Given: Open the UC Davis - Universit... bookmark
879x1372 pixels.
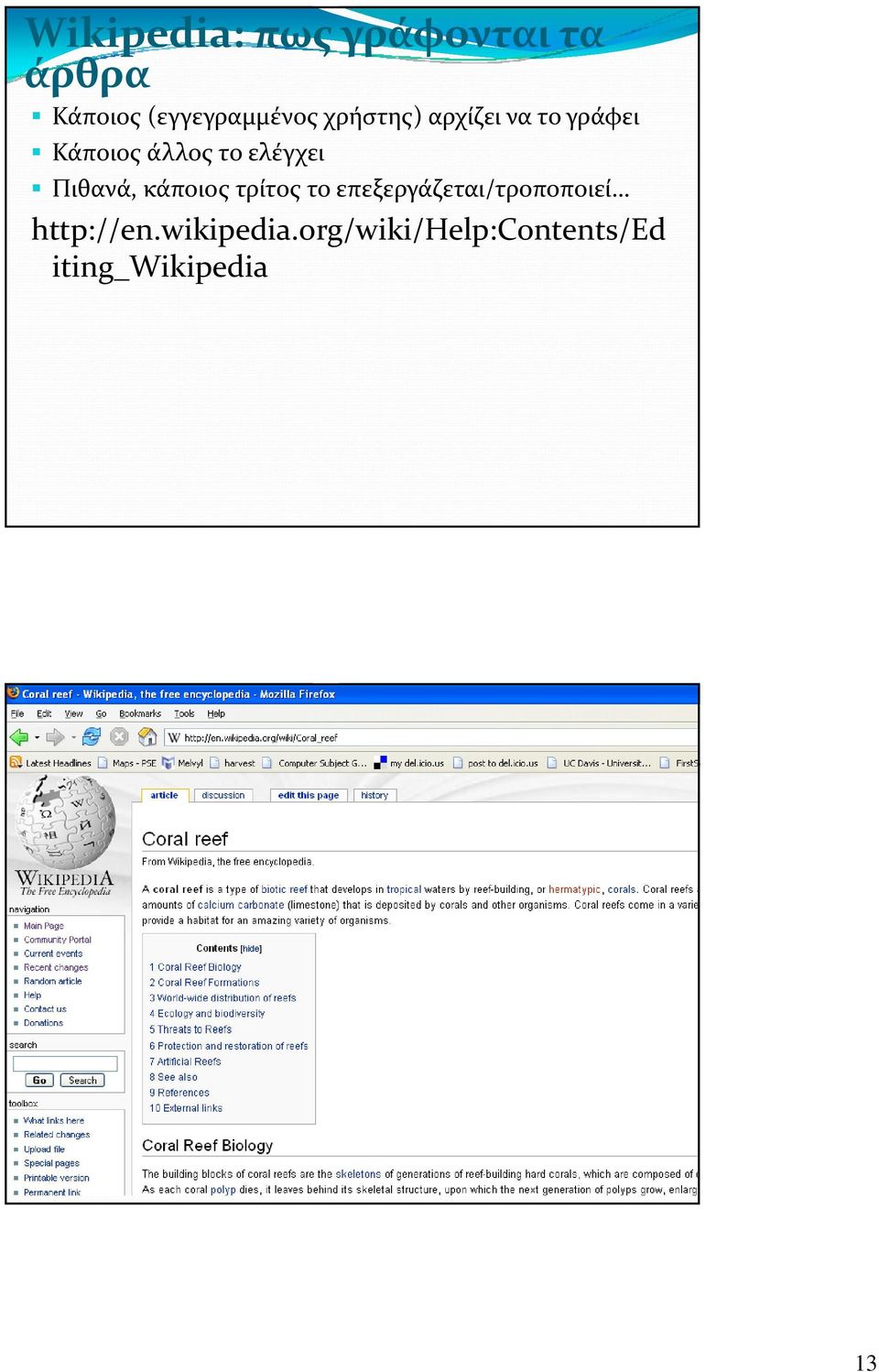Looking at the screenshot, I should tap(599, 763).
